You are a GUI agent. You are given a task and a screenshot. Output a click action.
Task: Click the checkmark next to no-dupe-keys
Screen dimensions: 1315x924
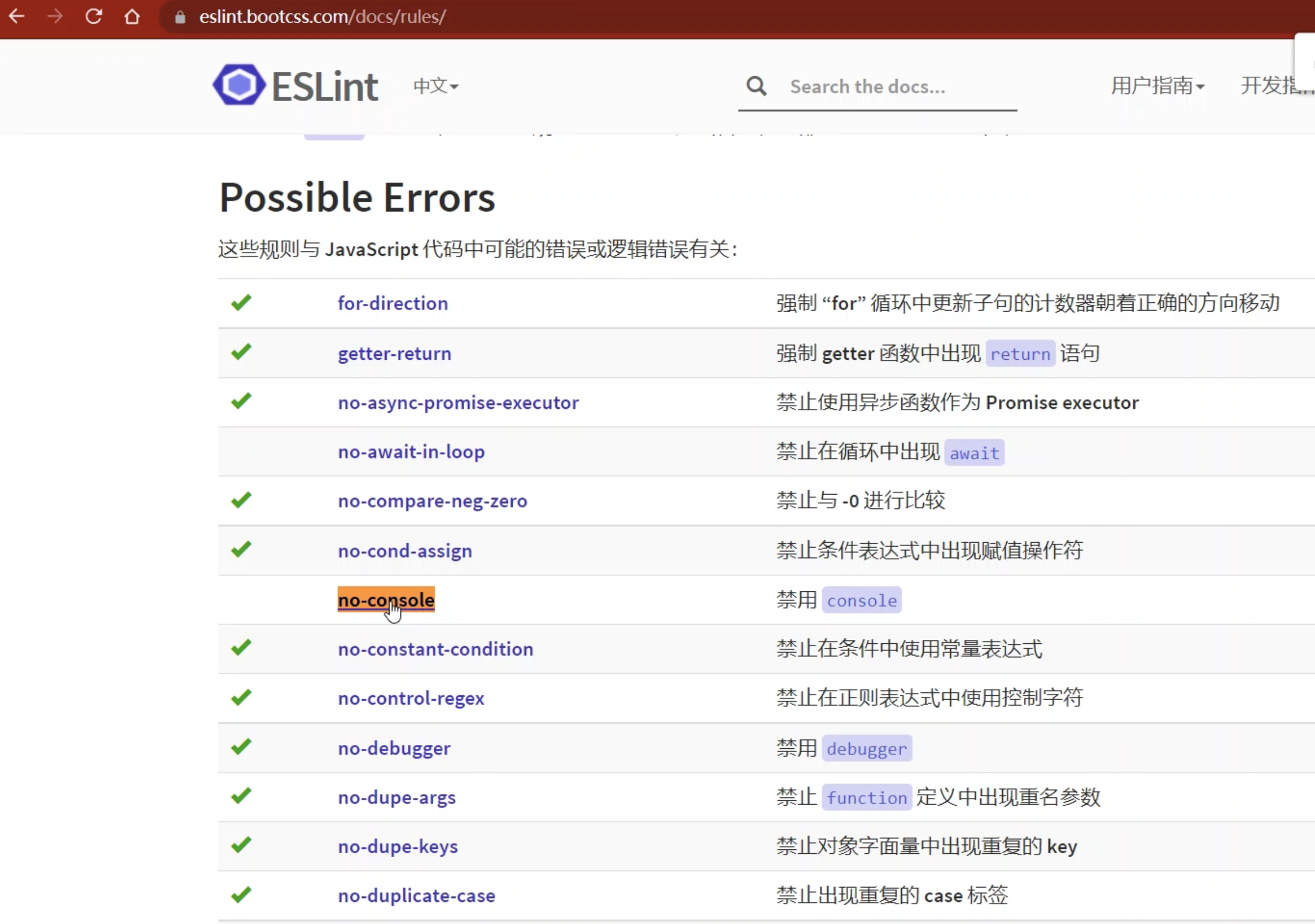tap(241, 845)
